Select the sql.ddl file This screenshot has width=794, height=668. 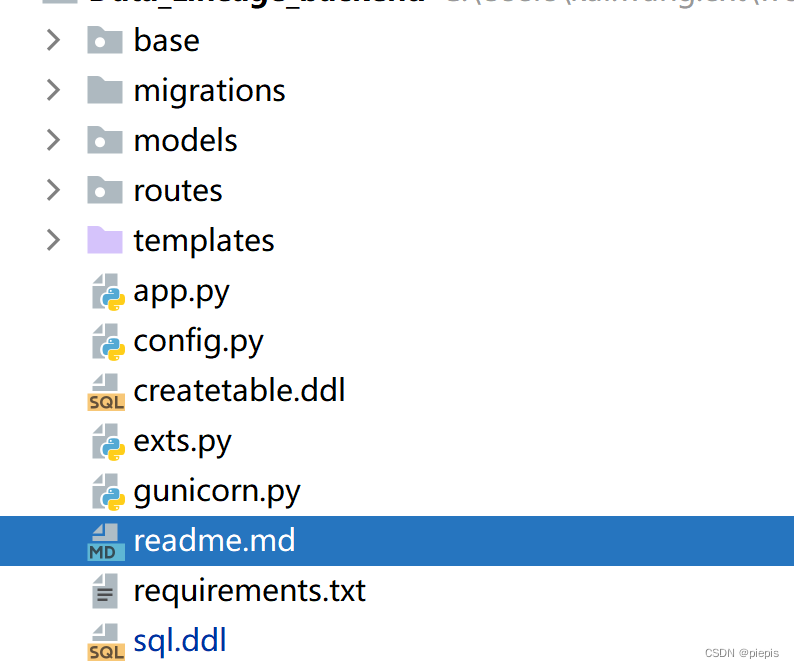pos(180,641)
